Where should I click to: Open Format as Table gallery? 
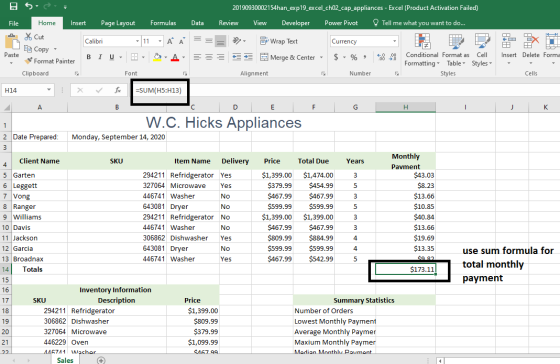coord(455,50)
